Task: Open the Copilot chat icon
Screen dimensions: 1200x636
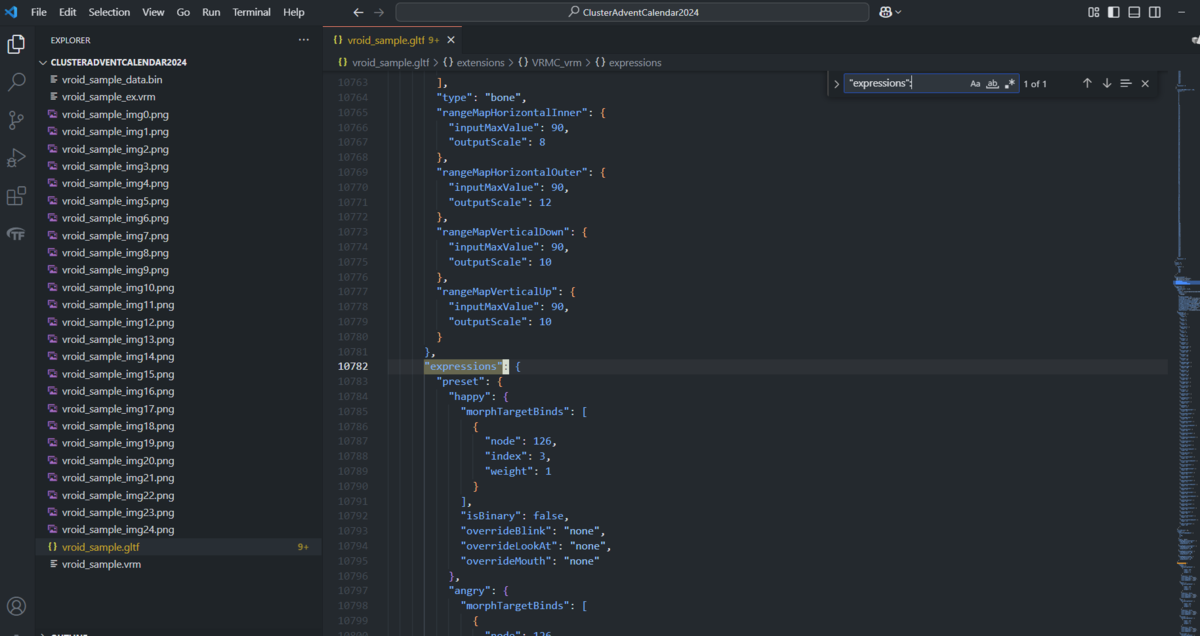Action: (x=885, y=12)
